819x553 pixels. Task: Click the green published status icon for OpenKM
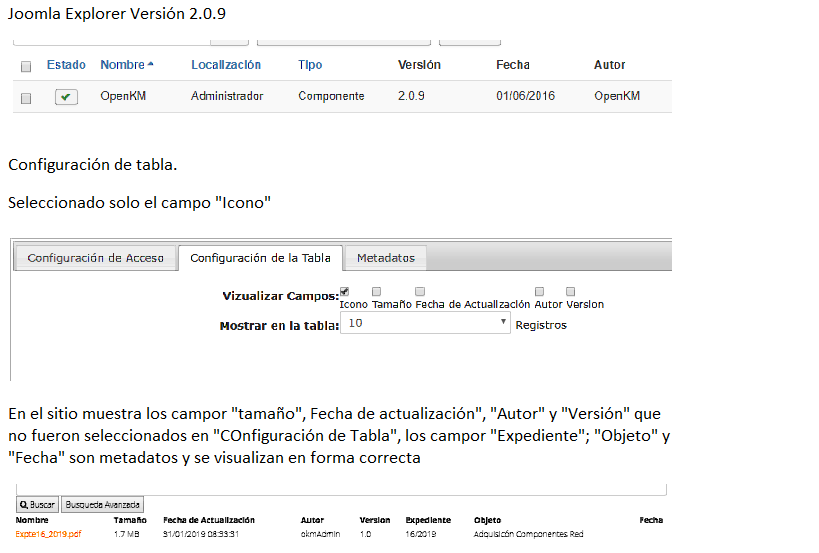[66, 97]
